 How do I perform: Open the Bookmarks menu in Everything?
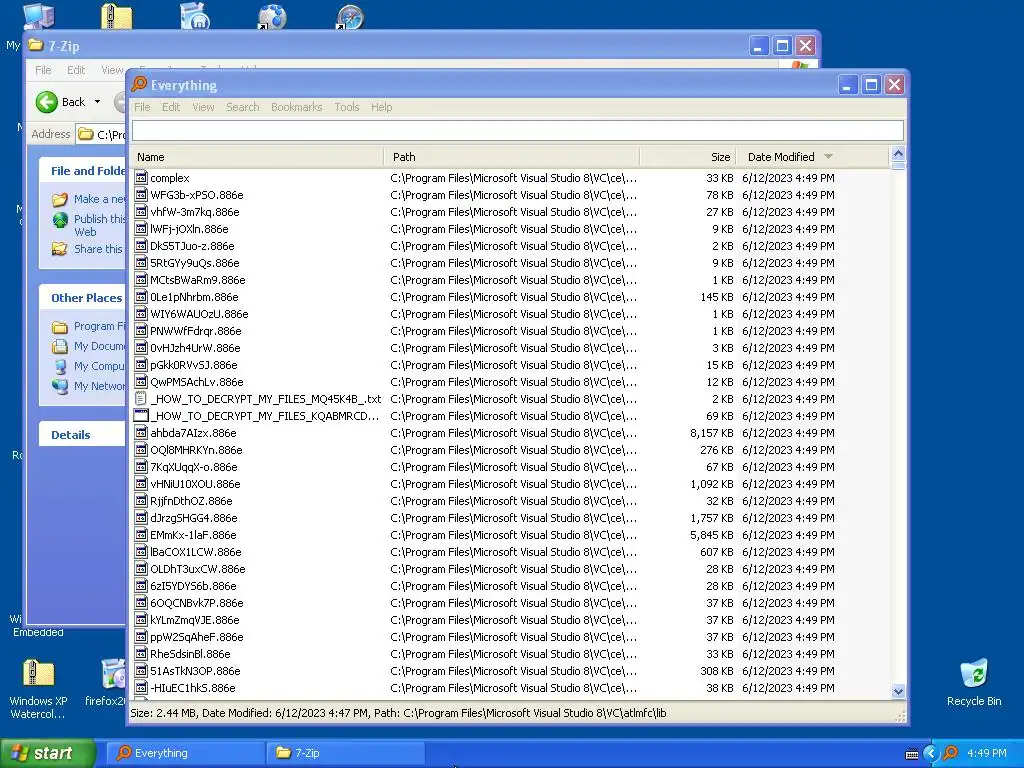tap(296, 107)
